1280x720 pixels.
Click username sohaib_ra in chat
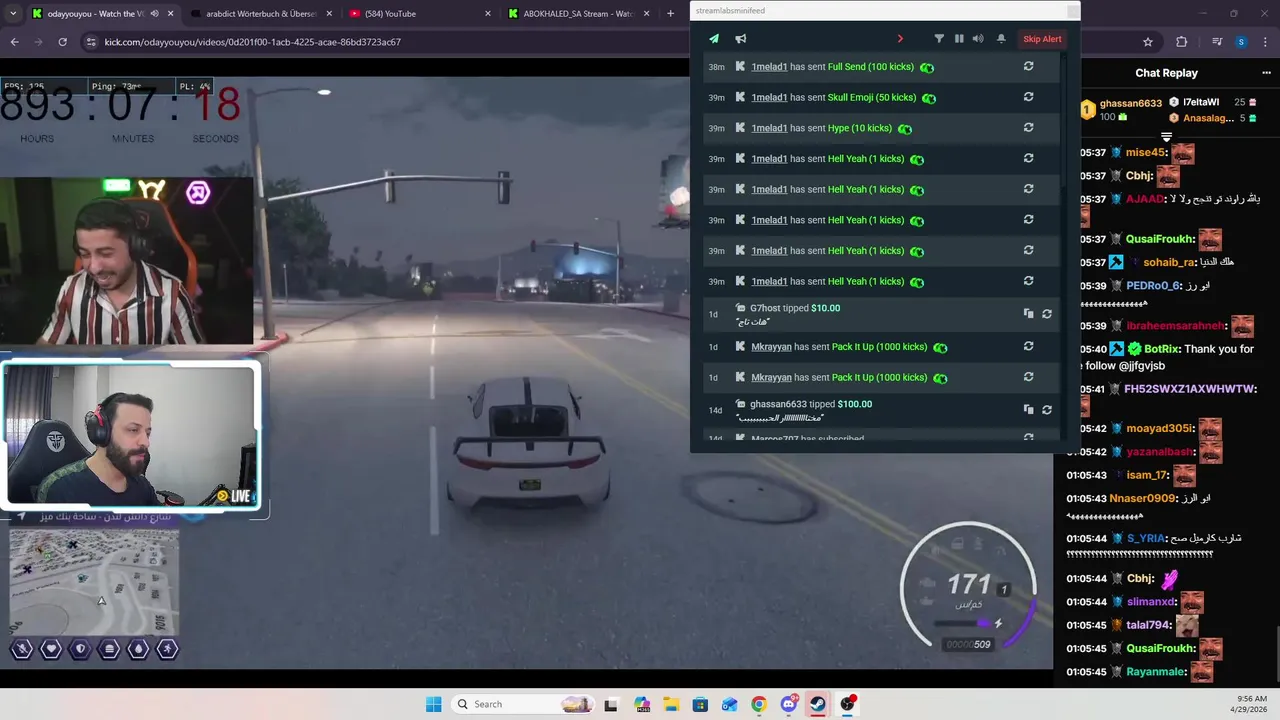(1170, 262)
